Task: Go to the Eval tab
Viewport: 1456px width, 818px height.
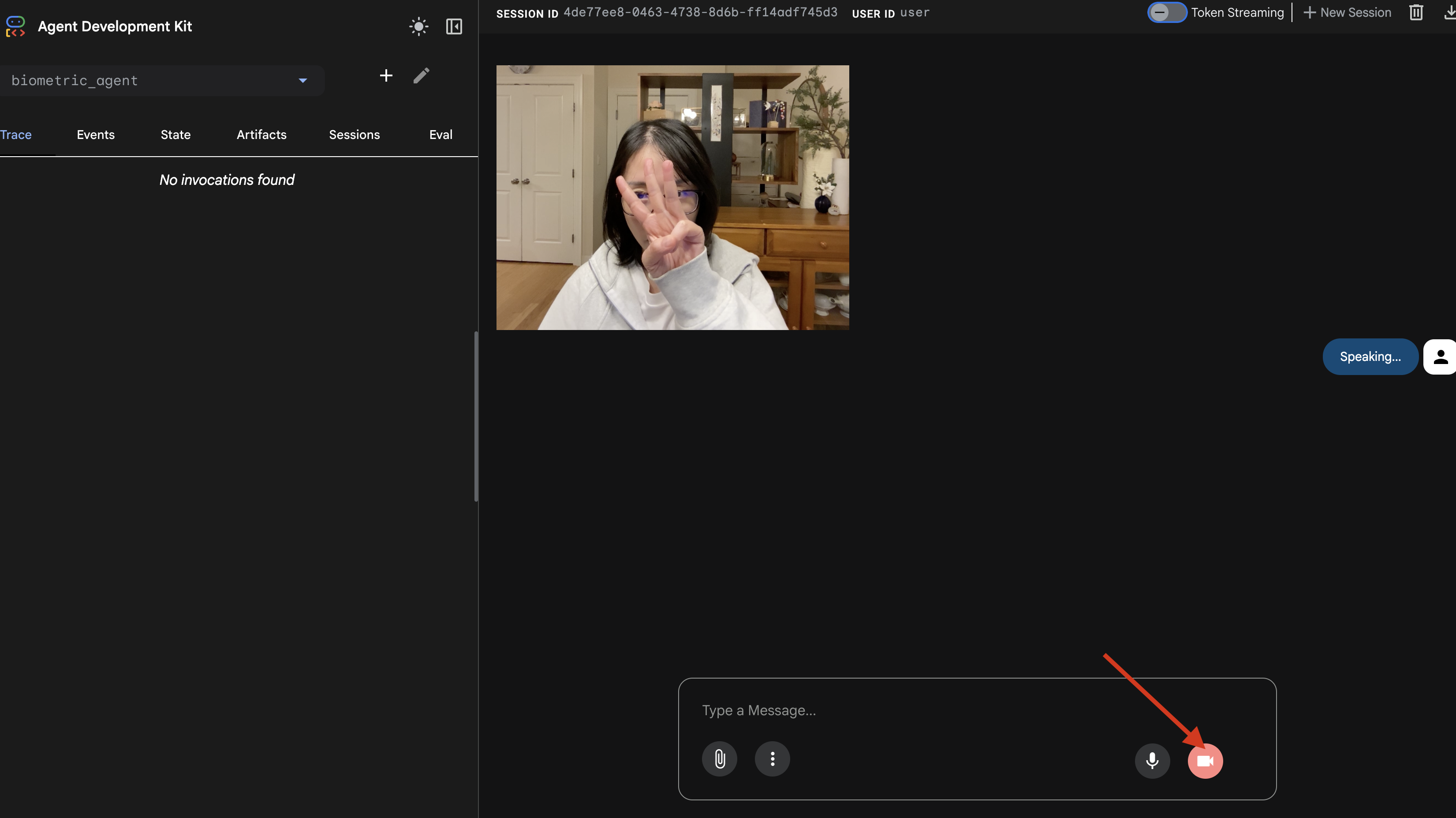Action: pyautogui.click(x=441, y=135)
